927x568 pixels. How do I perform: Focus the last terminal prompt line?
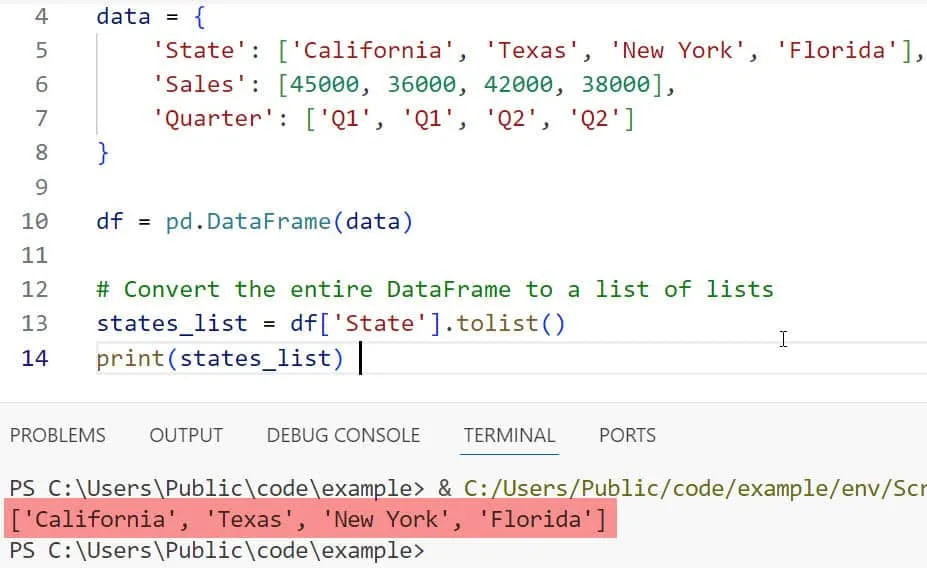(216, 550)
